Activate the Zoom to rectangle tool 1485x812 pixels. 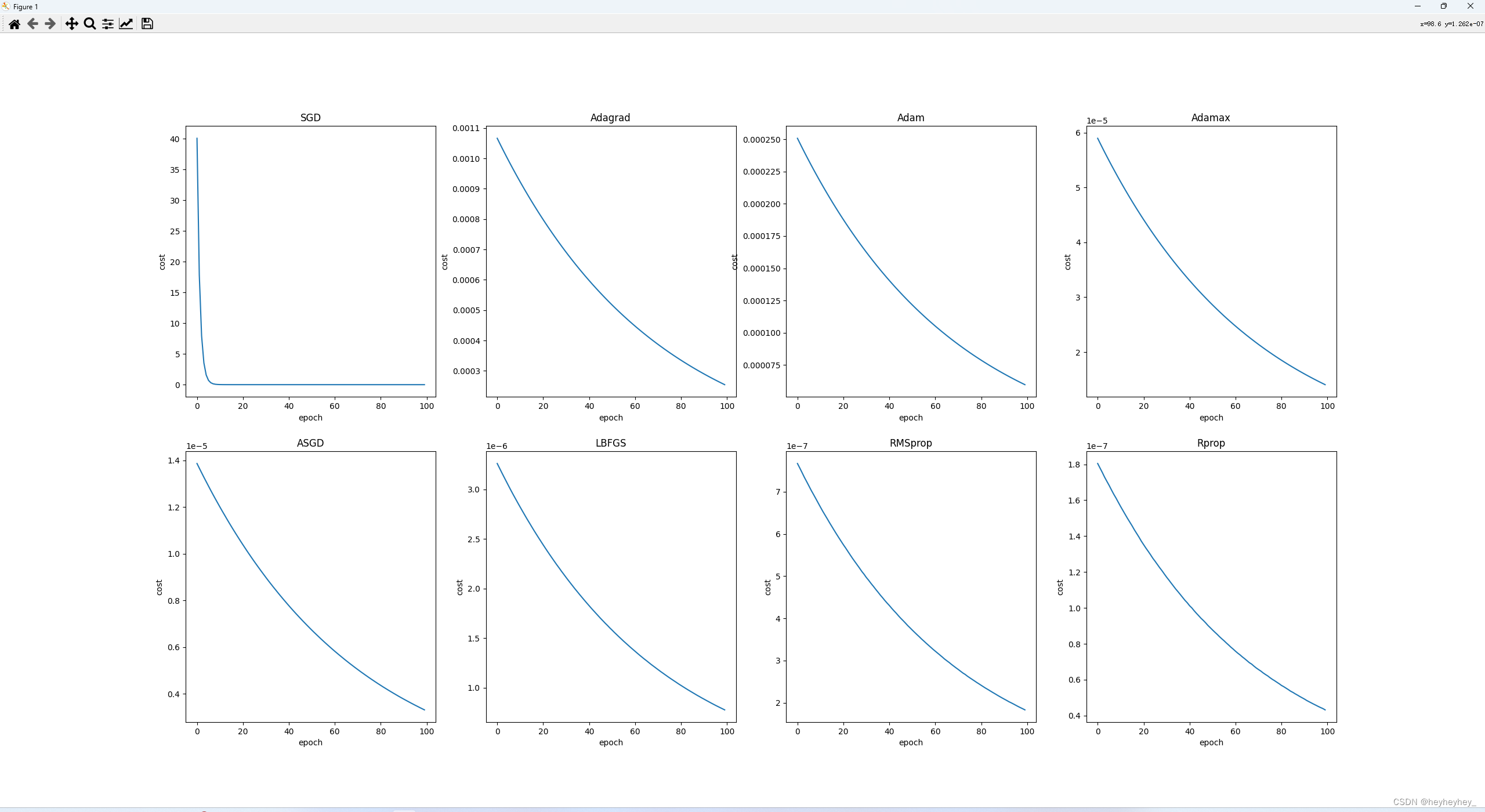89,24
